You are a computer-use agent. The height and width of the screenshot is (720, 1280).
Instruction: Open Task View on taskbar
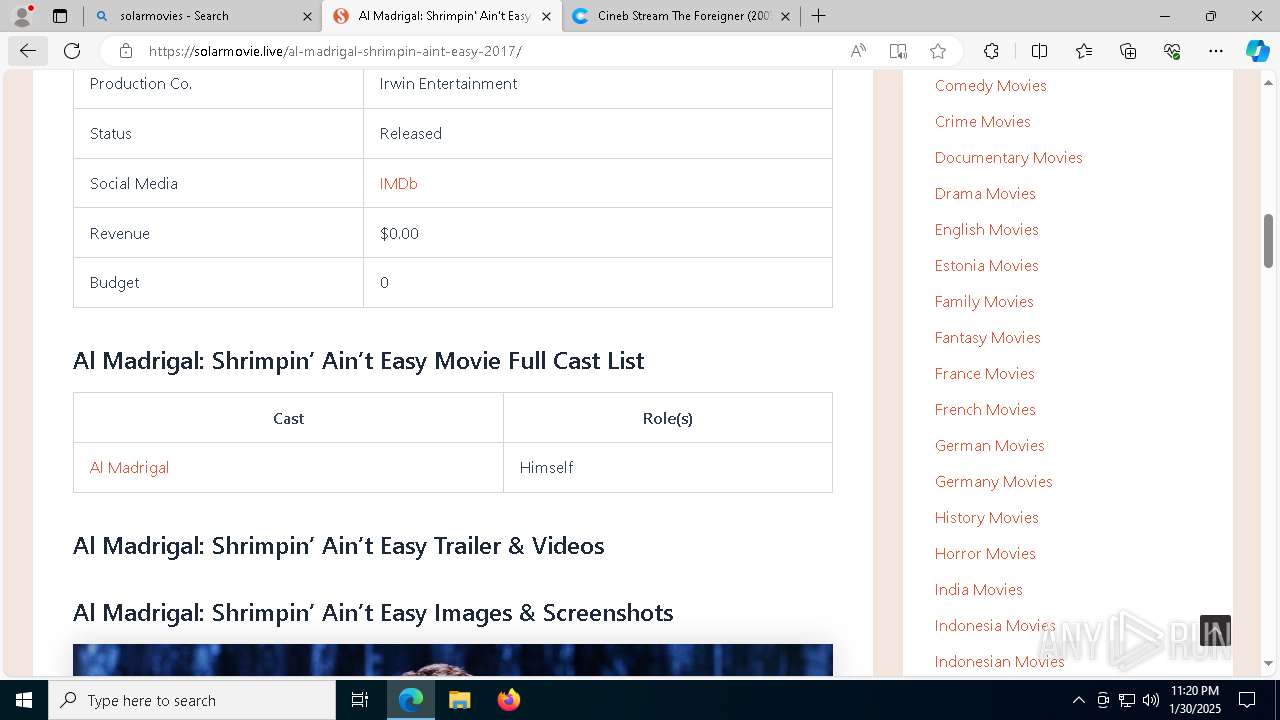point(360,700)
